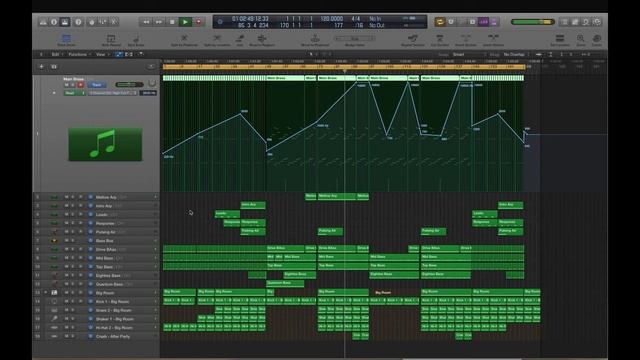This screenshot has width=640, height=360.
Task: Select the large green music note track icon
Action: 105,144
